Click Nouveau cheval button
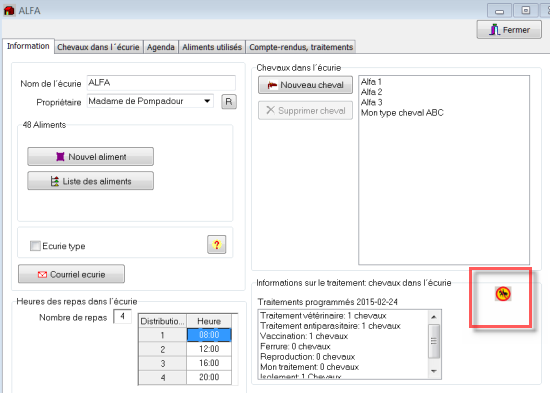Viewport: 550px width, 393px height. point(305,85)
